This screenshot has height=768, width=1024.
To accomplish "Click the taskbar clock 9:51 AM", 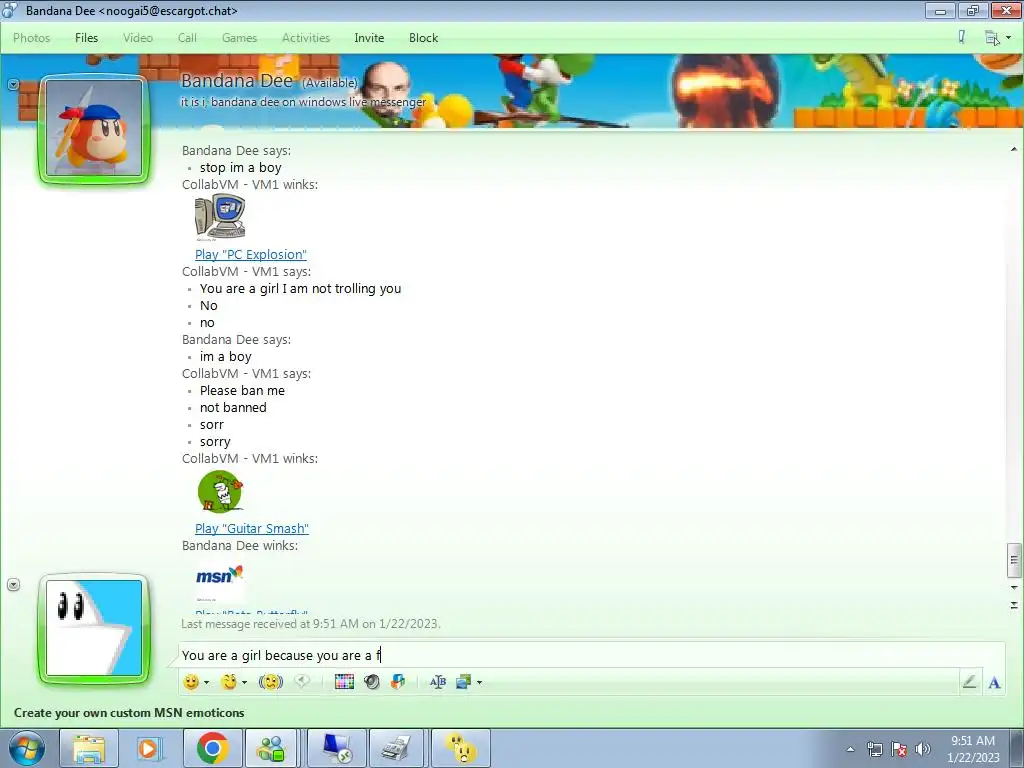I will coord(973,749).
